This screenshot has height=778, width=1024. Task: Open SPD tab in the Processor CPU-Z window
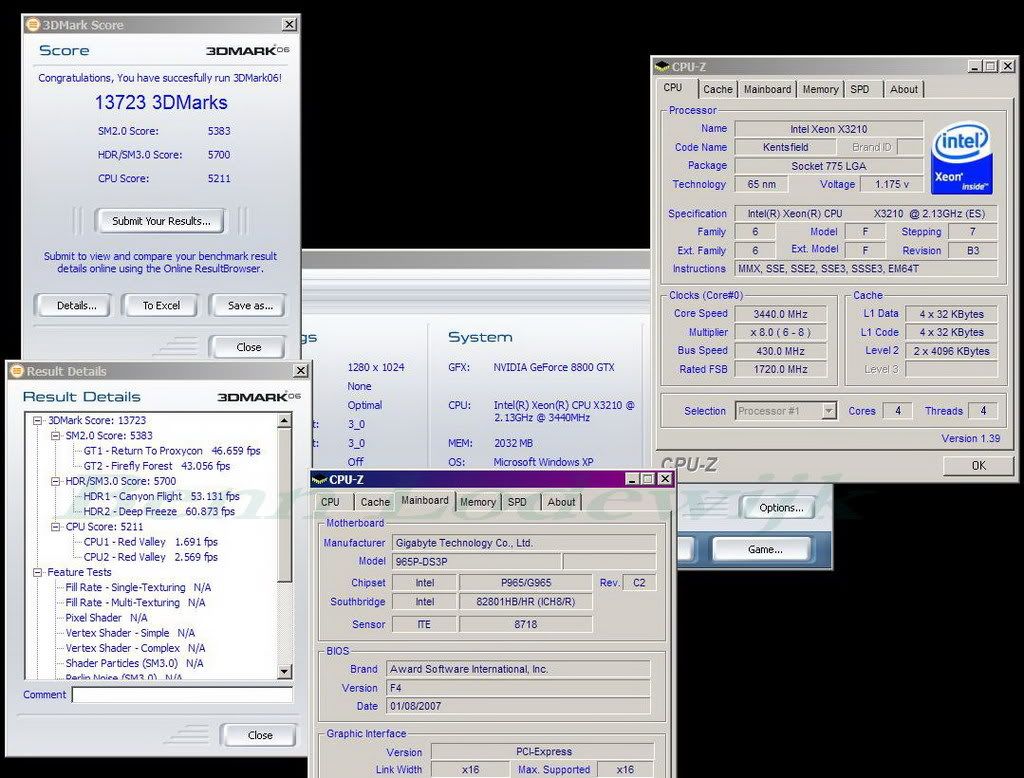click(859, 89)
